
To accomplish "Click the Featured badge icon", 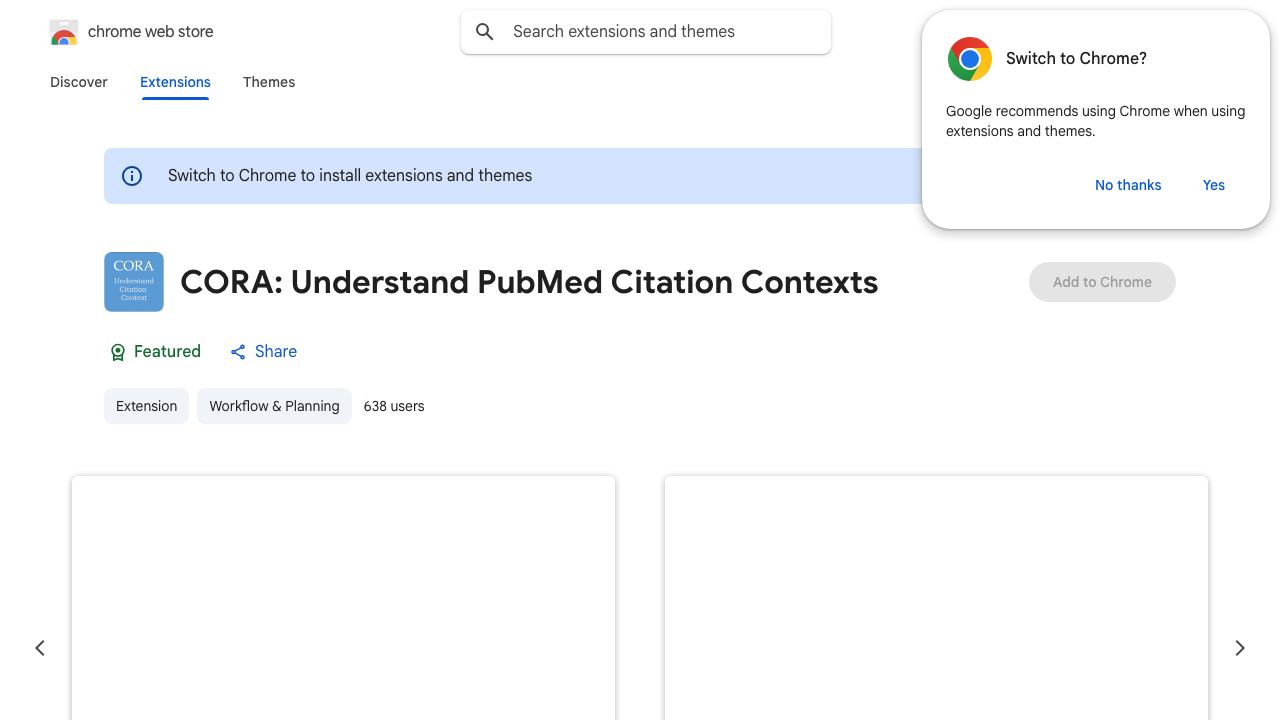I will click(x=118, y=352).
